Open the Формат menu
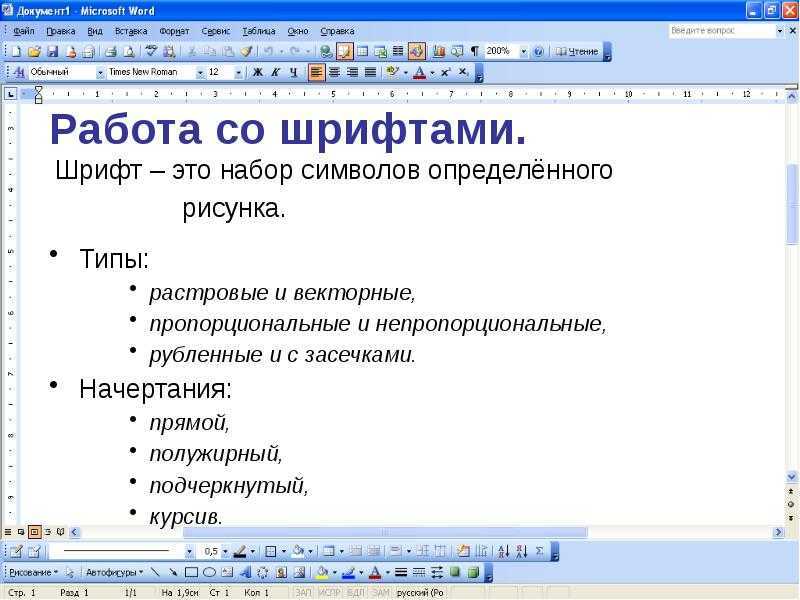 174,31
